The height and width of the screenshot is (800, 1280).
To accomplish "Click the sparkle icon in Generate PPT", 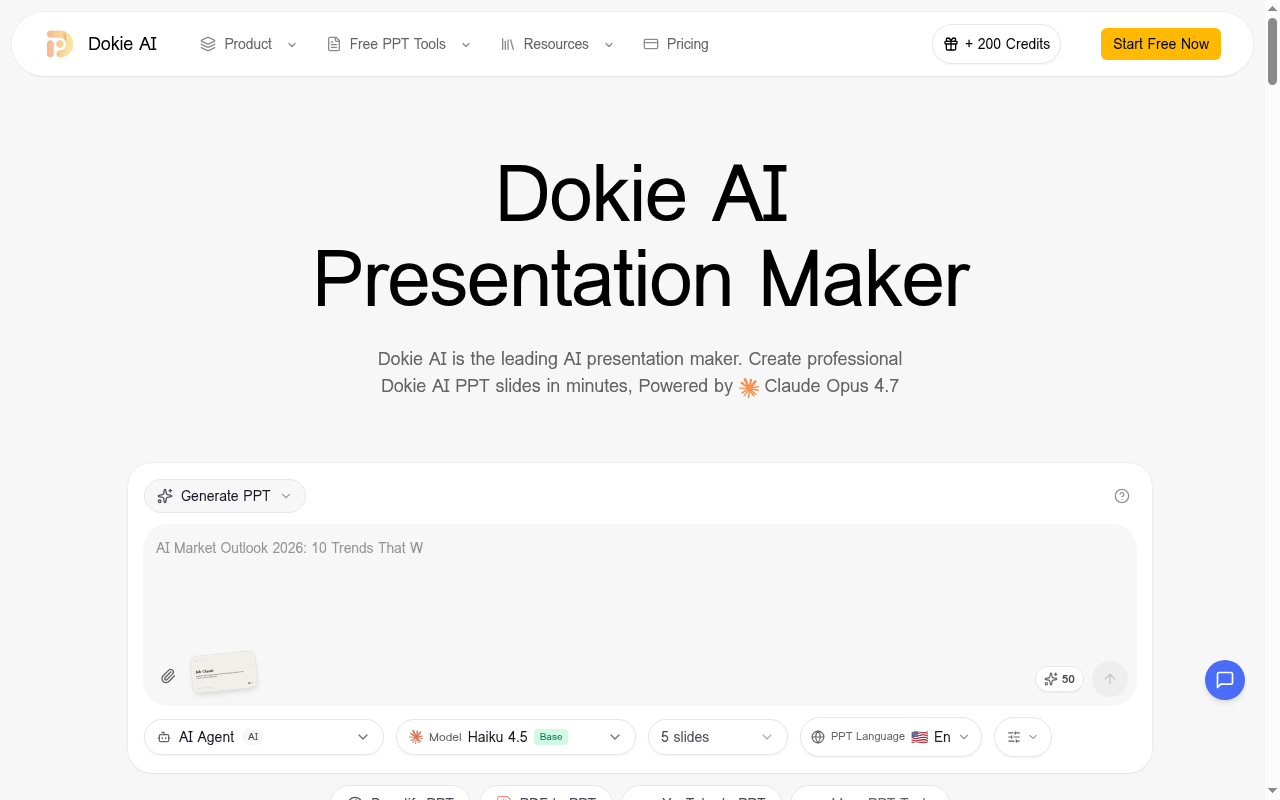I will (165, 496).
